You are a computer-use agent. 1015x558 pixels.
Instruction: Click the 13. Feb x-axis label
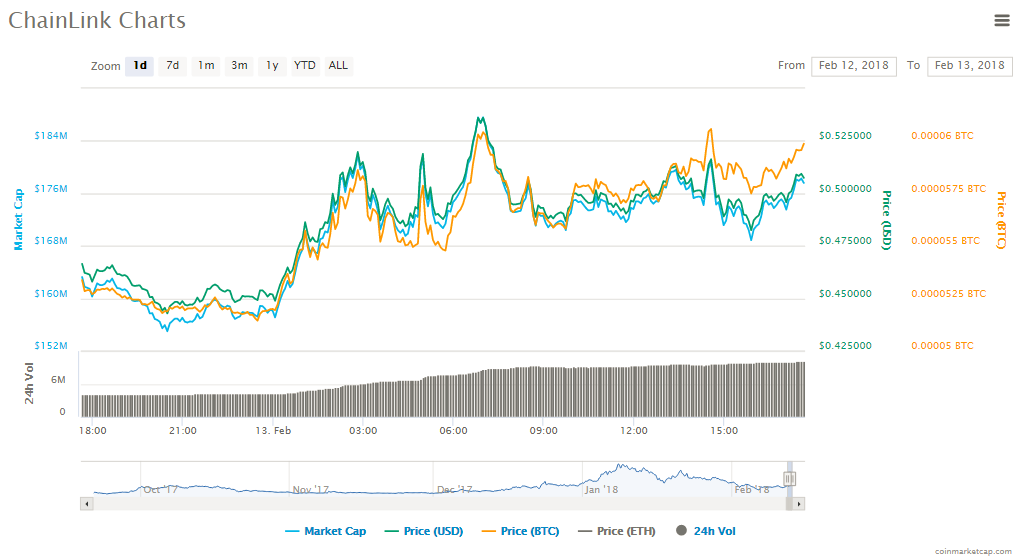tap(273, 430)
